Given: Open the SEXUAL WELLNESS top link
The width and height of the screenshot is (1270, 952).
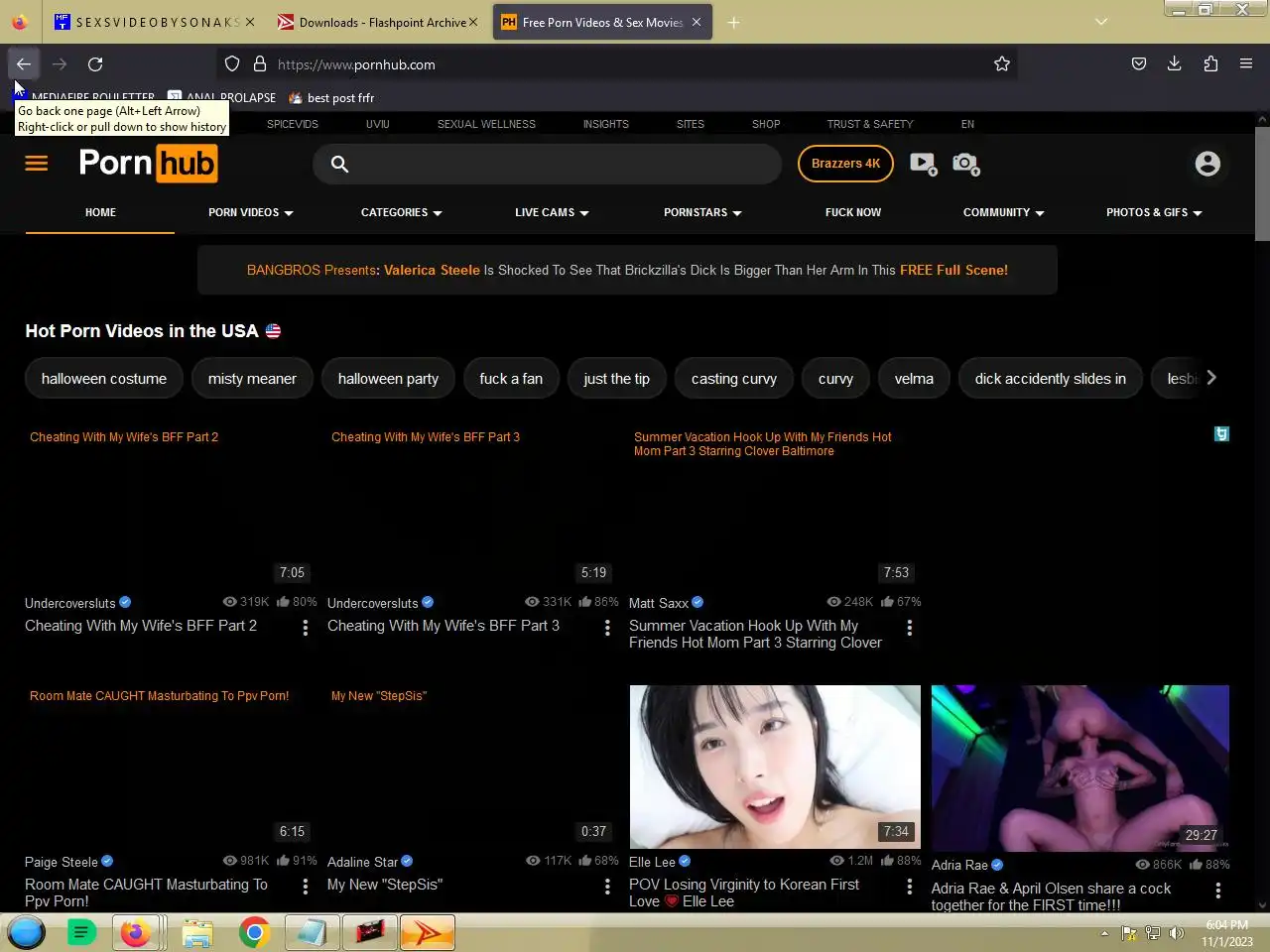Looking at the screenshot, I should click(x=486, y=124).
